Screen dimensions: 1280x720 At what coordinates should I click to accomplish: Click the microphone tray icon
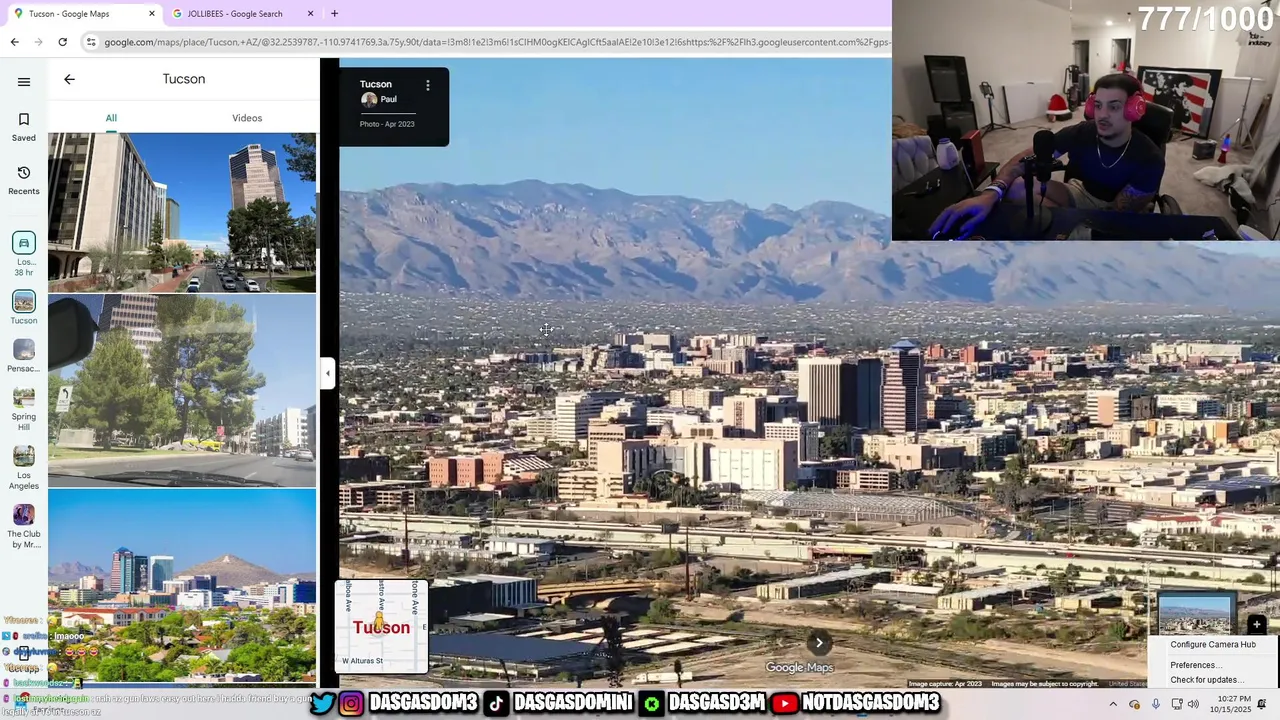1155,704
